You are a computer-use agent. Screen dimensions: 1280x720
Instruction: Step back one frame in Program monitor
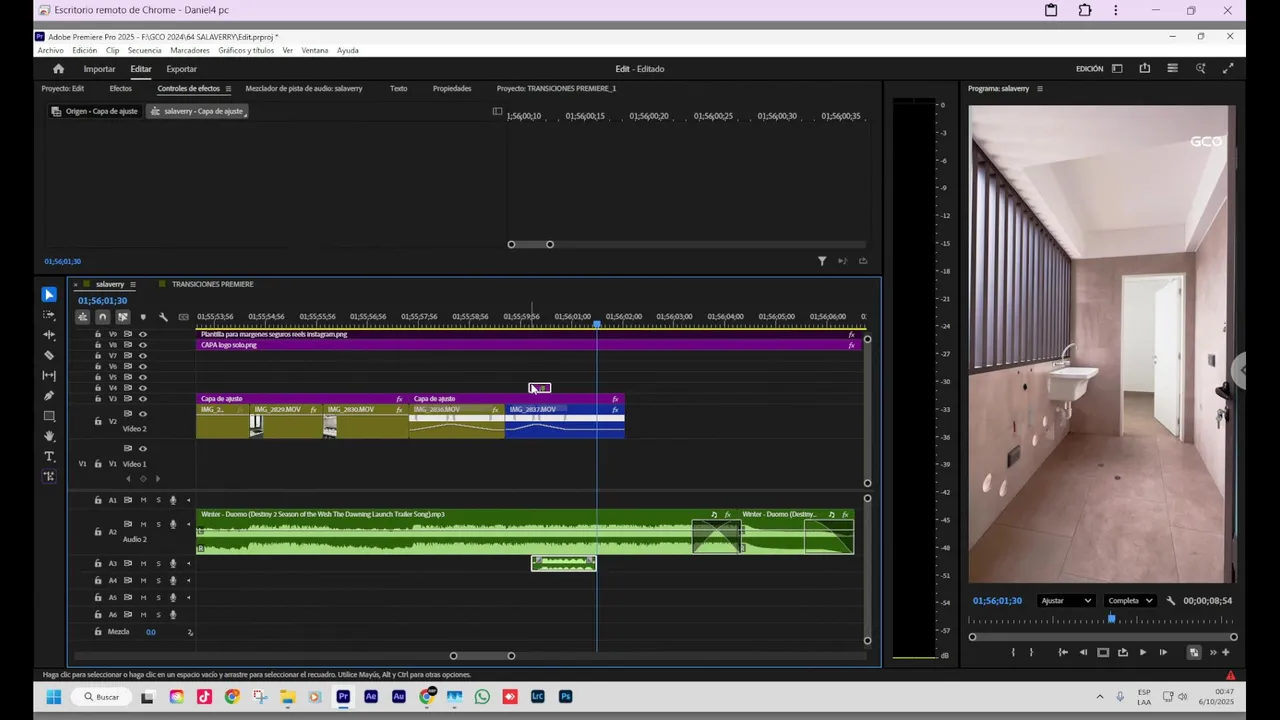(1083, 652)
